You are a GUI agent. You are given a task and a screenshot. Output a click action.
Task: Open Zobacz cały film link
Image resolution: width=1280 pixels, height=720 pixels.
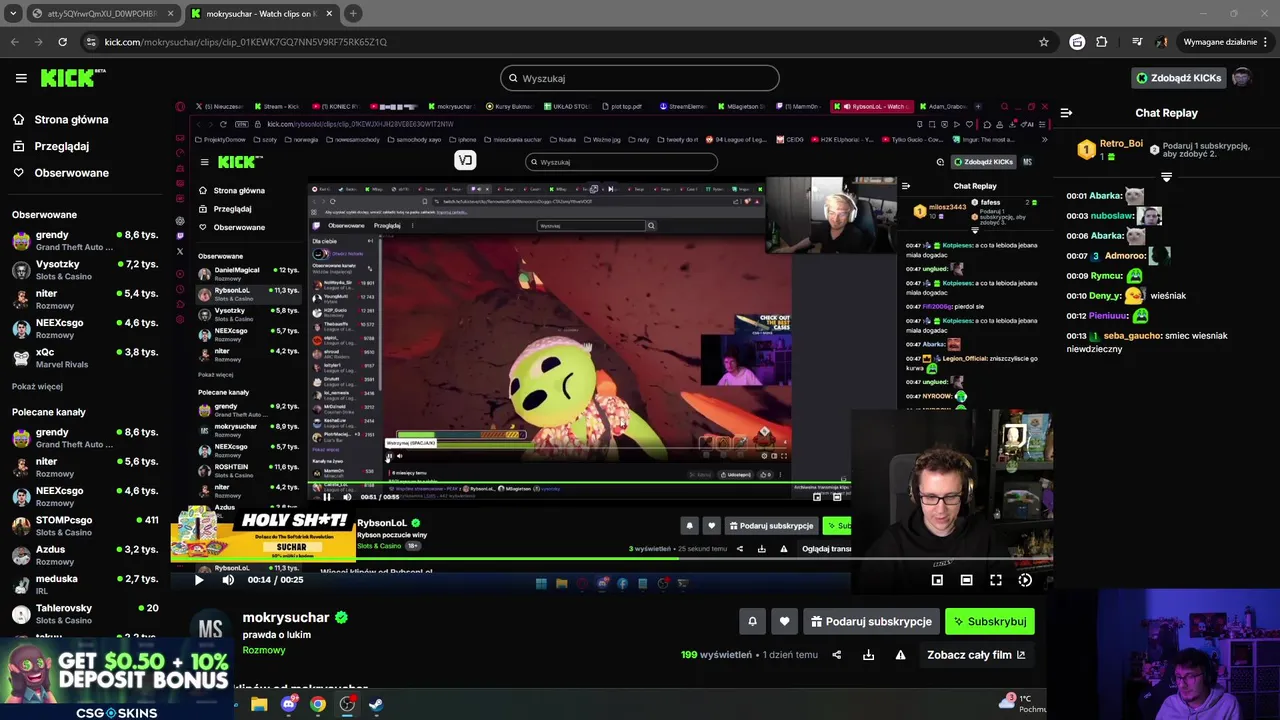tap(976, 655)
